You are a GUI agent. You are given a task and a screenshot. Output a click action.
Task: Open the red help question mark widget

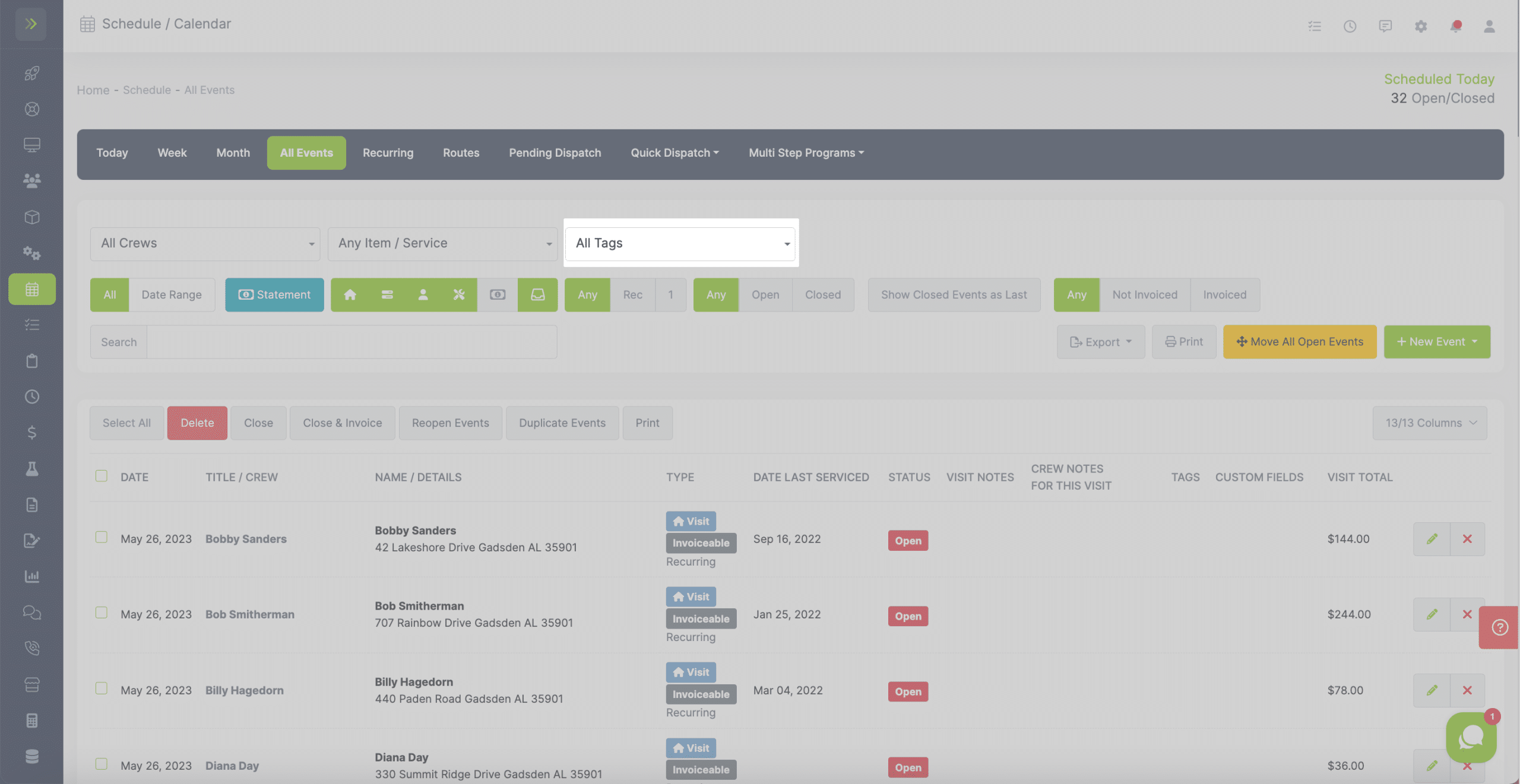1500,627
